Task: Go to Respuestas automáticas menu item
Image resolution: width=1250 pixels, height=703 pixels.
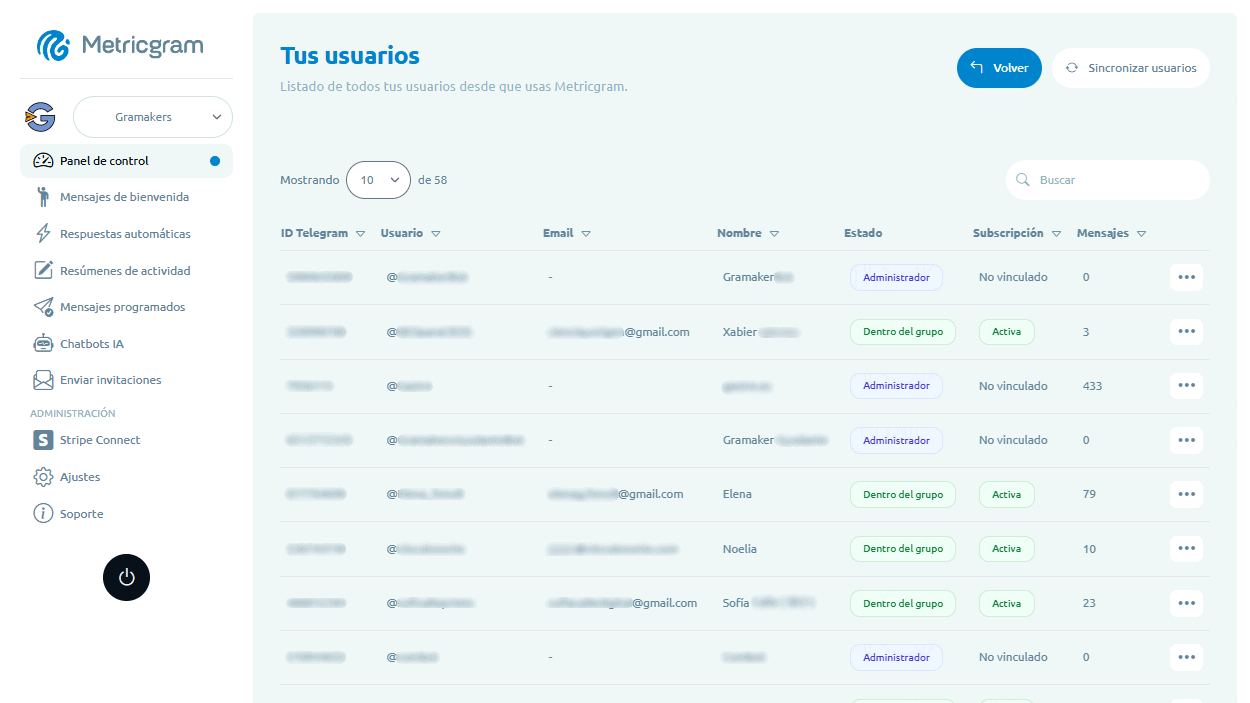Action: (125, 234)
